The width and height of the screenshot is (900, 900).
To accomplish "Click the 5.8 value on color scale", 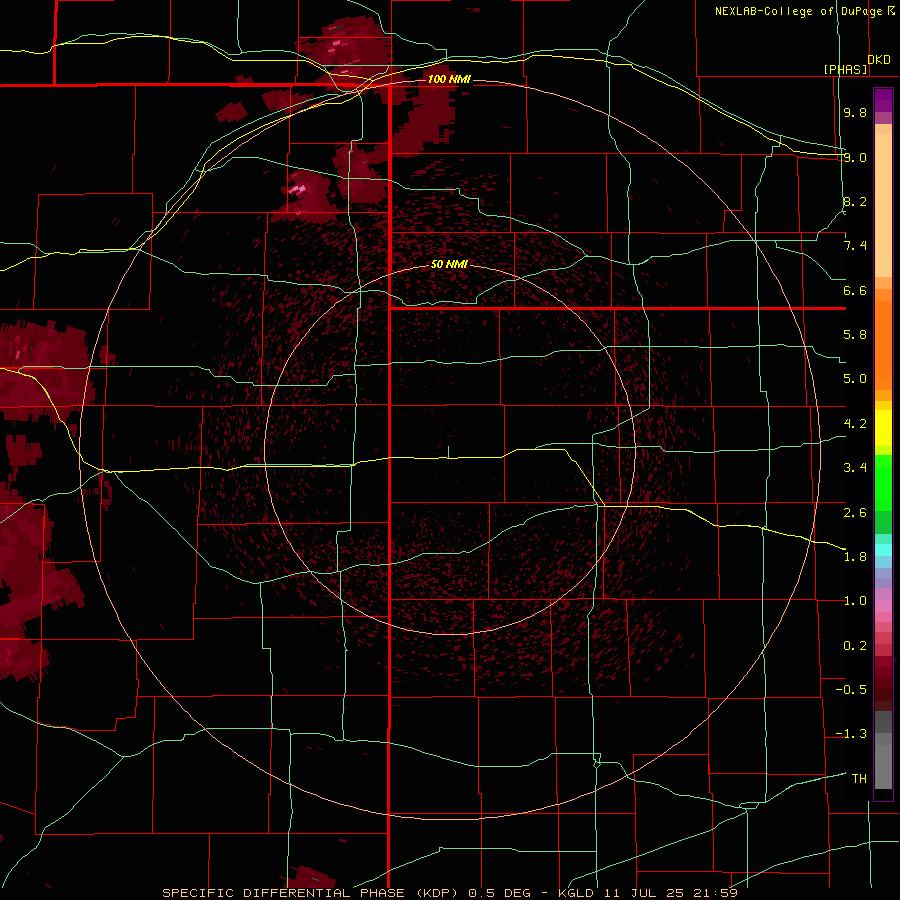I will coord(855,335).
